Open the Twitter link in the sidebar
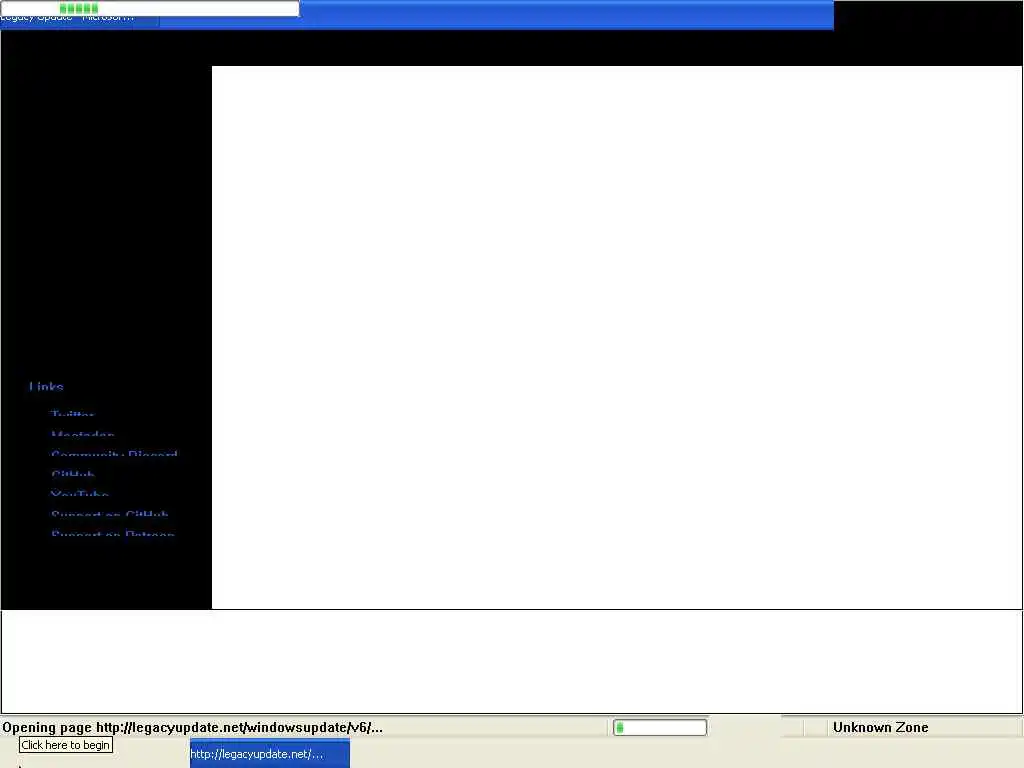 click(x=72, y=413)
